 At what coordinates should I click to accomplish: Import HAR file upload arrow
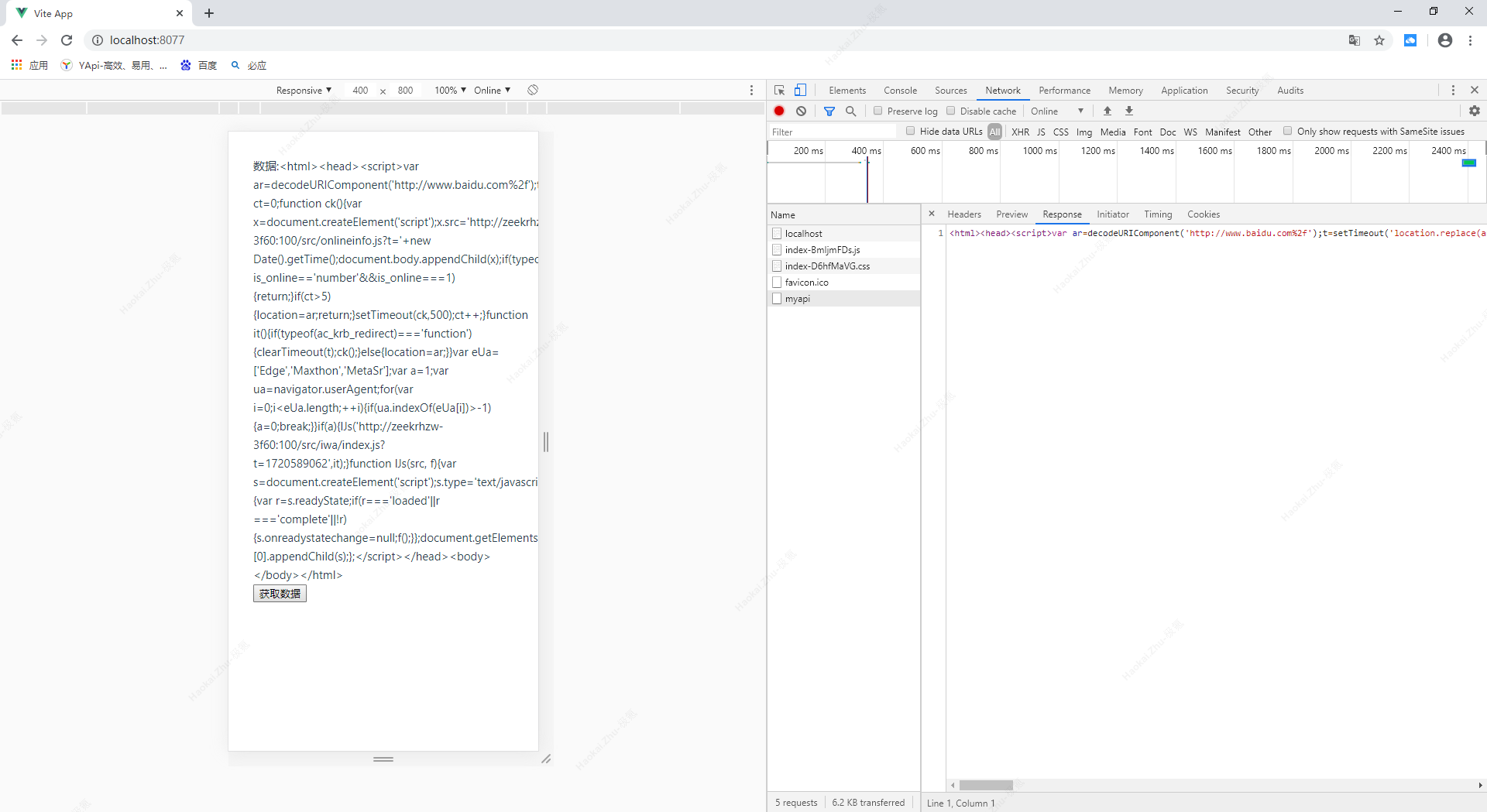click(x=1108, y=111)
